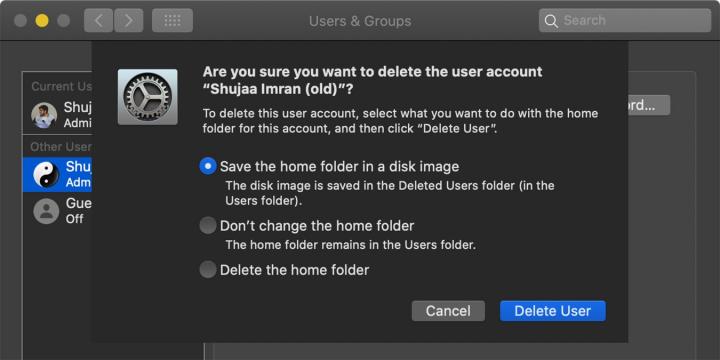Click the System Preferences gear icon
720x360 pixels.
147,97
